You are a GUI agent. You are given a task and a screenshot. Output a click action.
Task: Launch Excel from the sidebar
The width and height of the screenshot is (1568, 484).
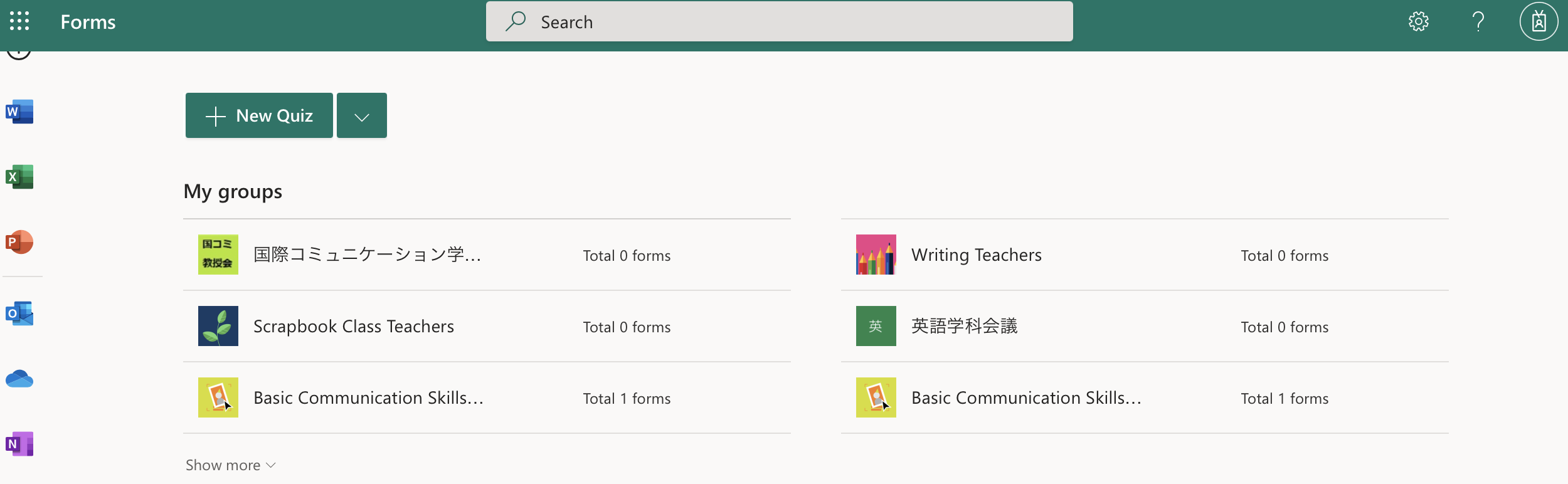[19, 177]
